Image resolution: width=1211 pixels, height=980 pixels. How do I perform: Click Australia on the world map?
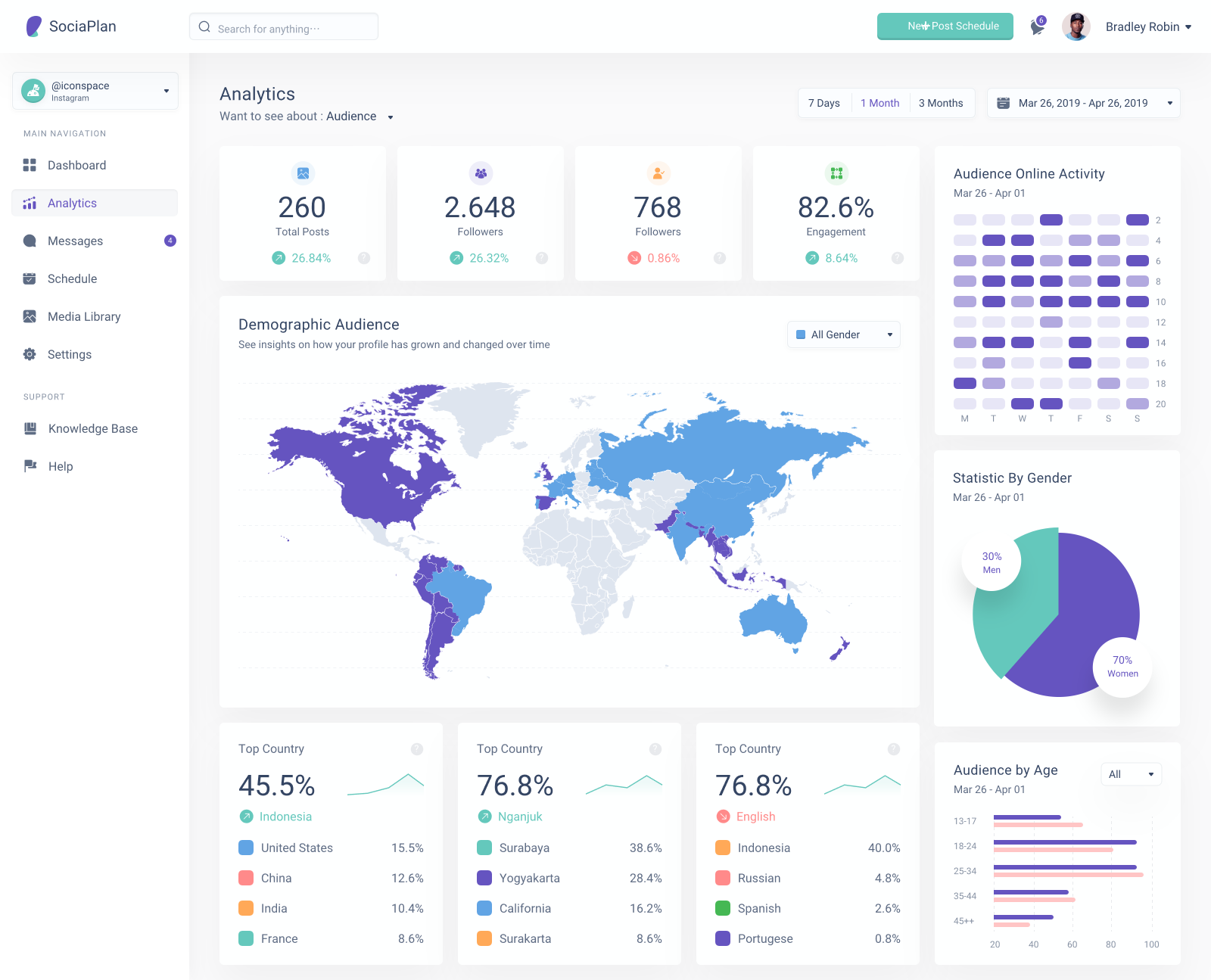coord(774,618)
